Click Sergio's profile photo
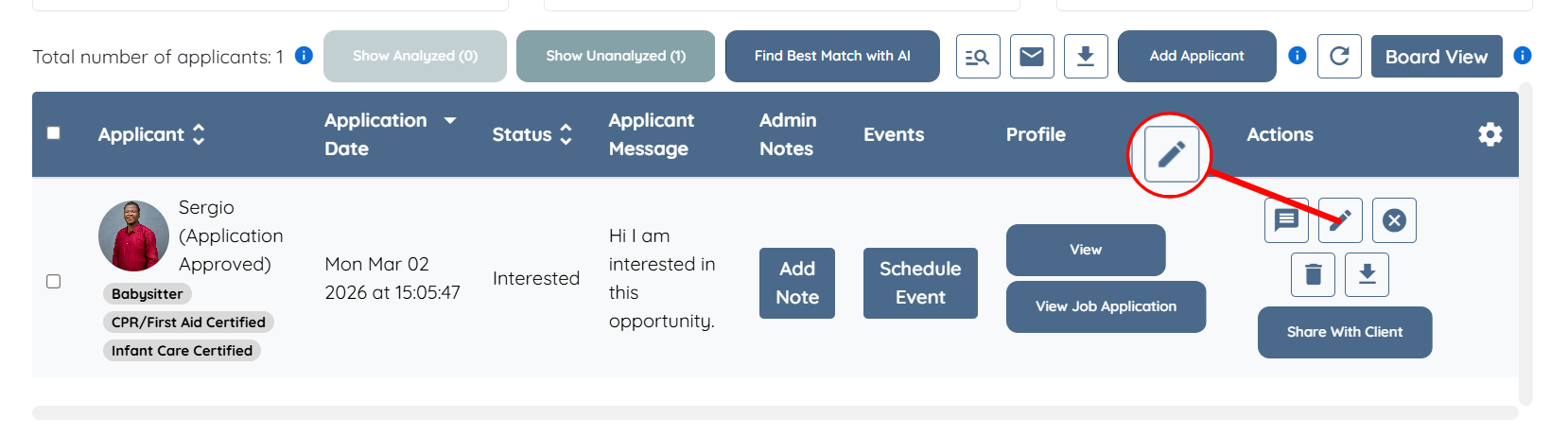The image size is (1568, 436). (x=133, y=235)
